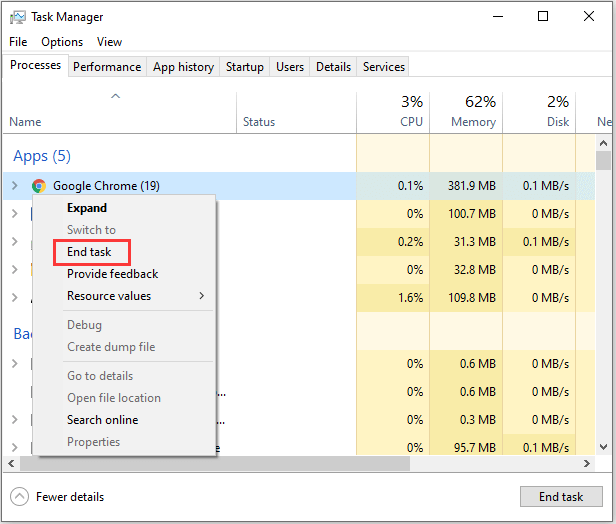The height and width of the screenshot is (524, 616).
Task: Close the Task Manager window
Action: (588, 16)
